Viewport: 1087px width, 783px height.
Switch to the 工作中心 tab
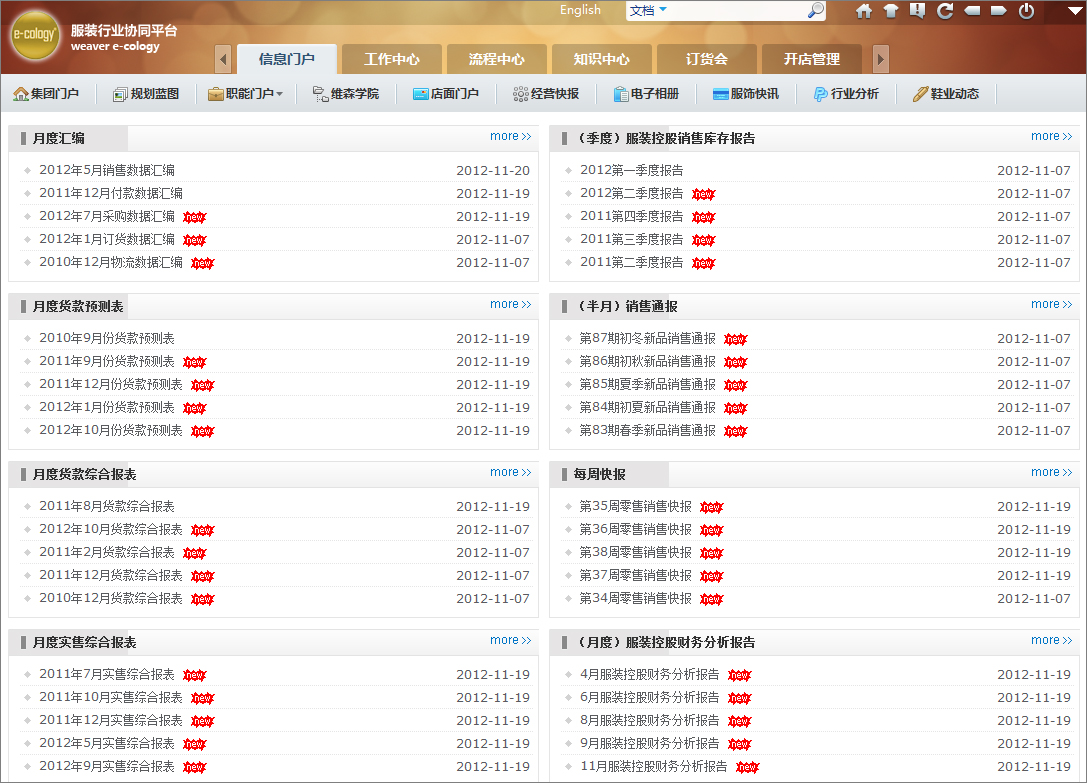(x=391, y=58)
